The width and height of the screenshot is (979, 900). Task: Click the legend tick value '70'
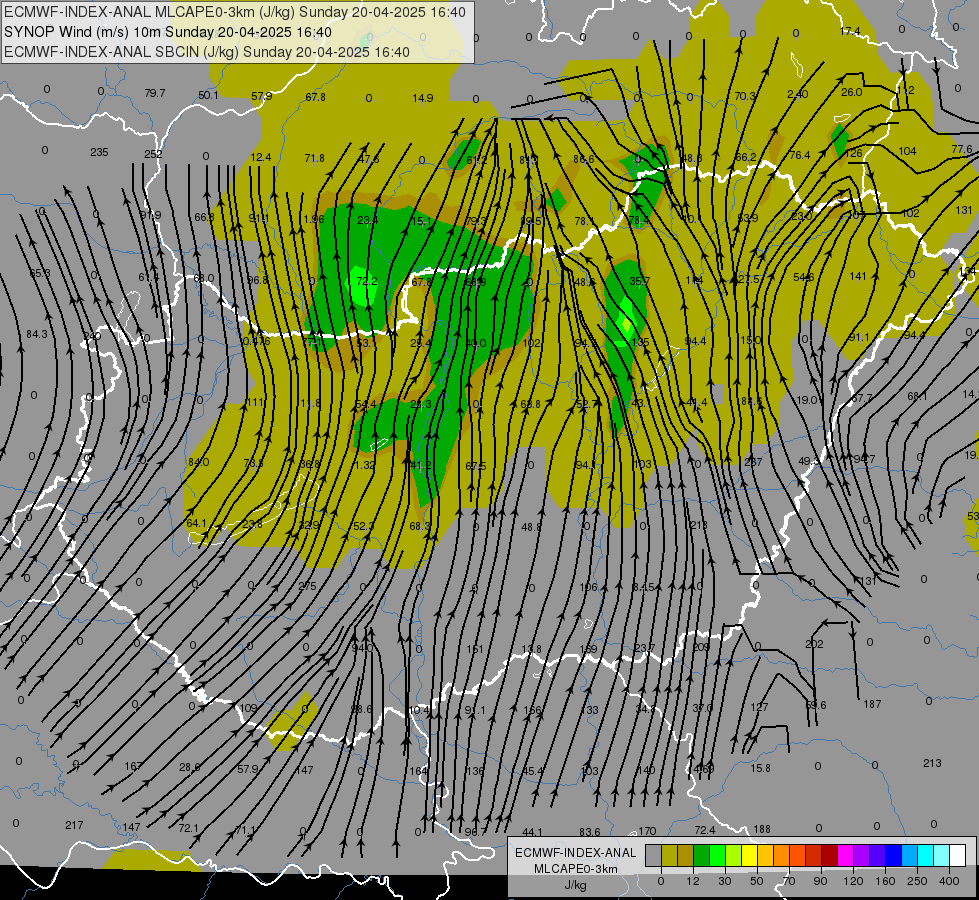point(789,881)
